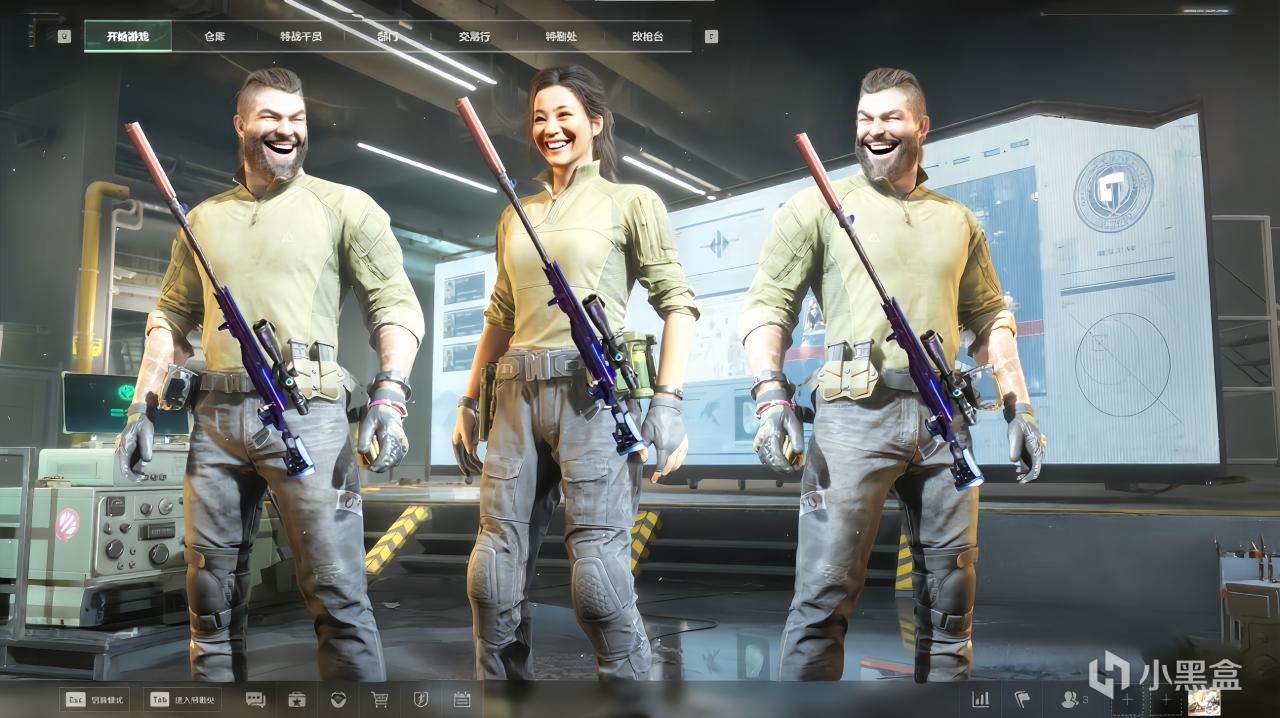Switch to the 仓库 tab

click(x=214, y=36)
